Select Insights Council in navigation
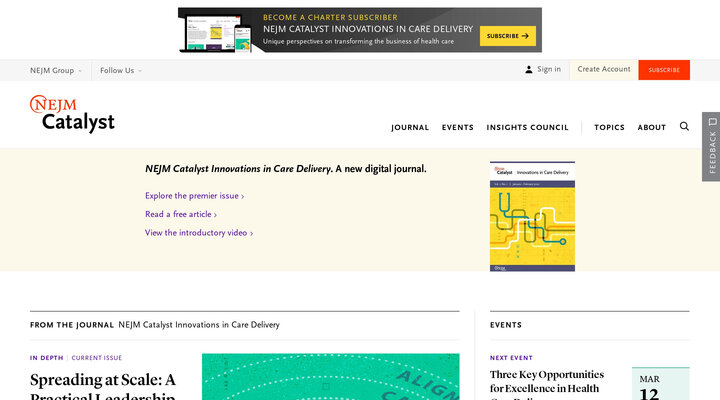This screenshot has height=400, width=720. 527,128
